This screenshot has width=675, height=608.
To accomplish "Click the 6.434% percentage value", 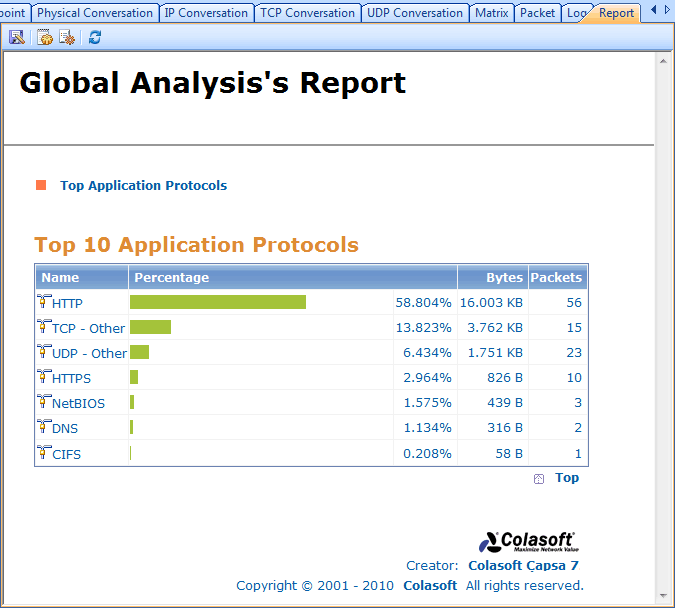I will click(427, 352).
